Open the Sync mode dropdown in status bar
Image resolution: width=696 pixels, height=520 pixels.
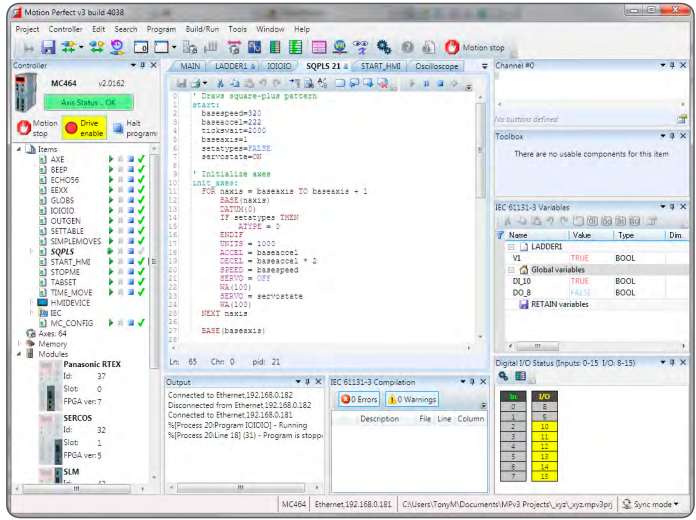(x=651, y=504)
